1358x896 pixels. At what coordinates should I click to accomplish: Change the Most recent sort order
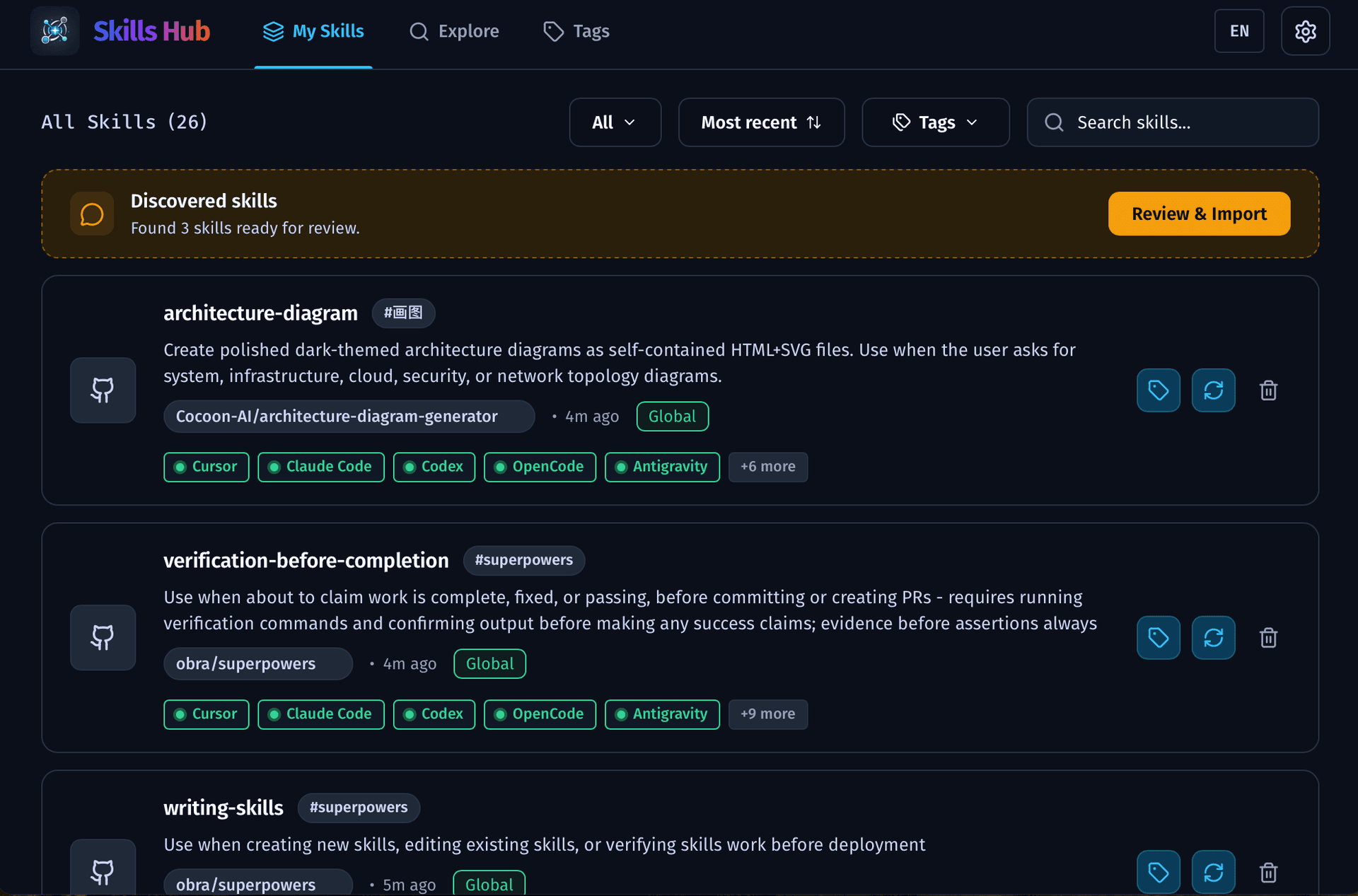pyautogui.click(x=762, y=122)
